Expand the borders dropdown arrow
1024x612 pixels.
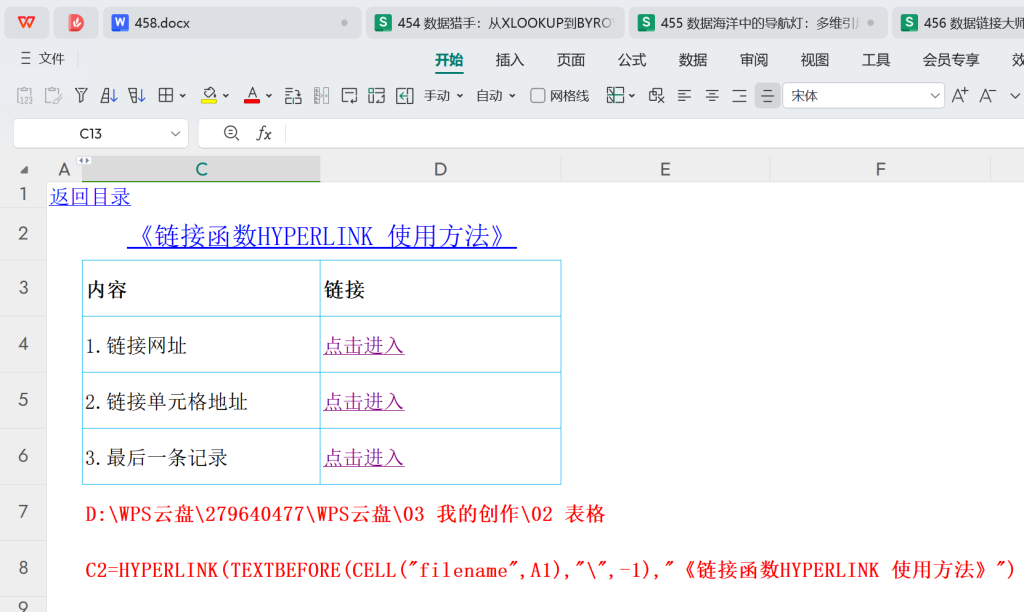point(183,96)
